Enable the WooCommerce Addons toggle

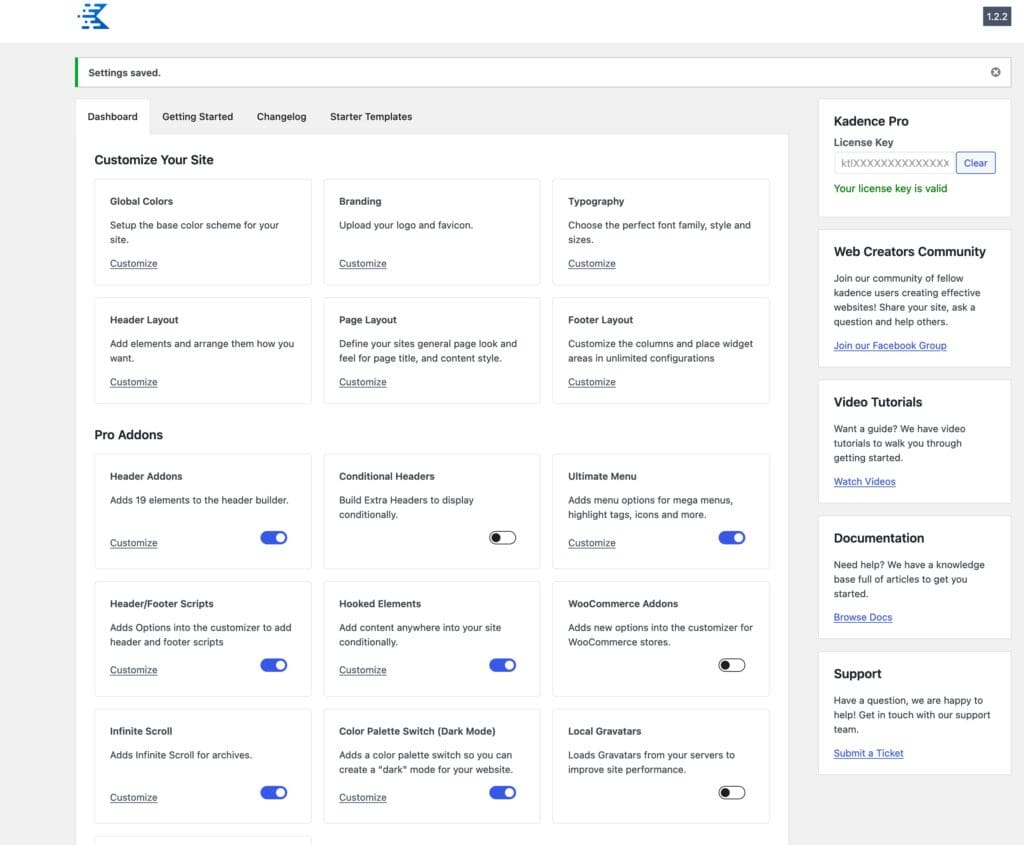pyautogui.click(x=731, y=665)
